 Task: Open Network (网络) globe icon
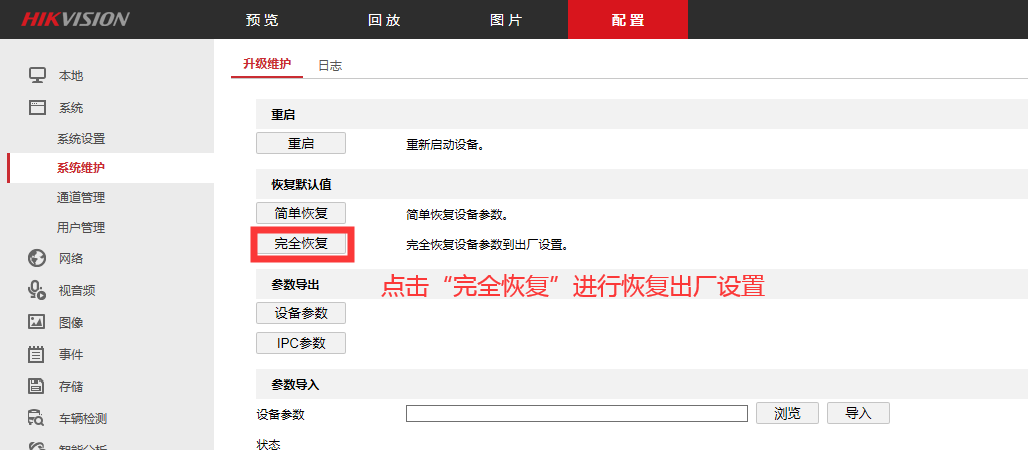[x=37, y=258]
